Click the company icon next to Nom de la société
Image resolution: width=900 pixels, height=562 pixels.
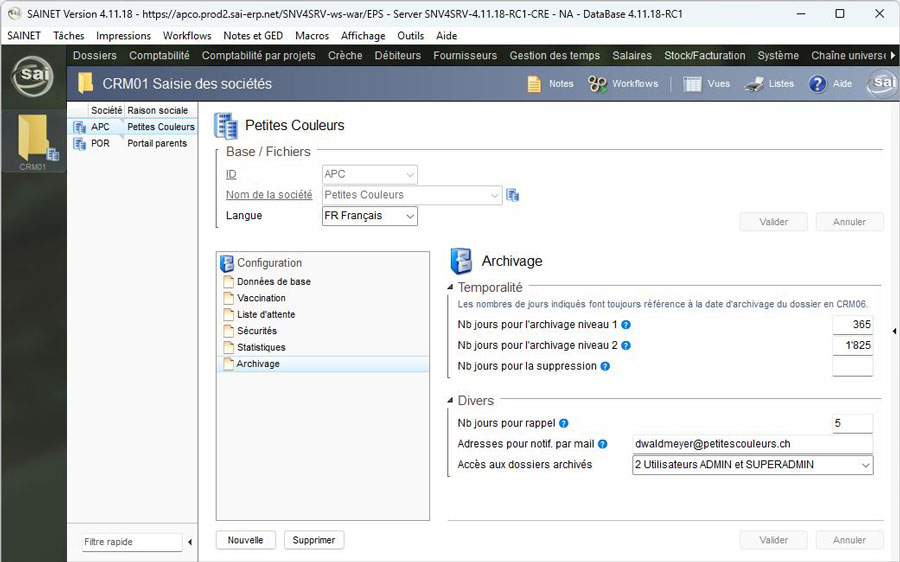[513, 195]
